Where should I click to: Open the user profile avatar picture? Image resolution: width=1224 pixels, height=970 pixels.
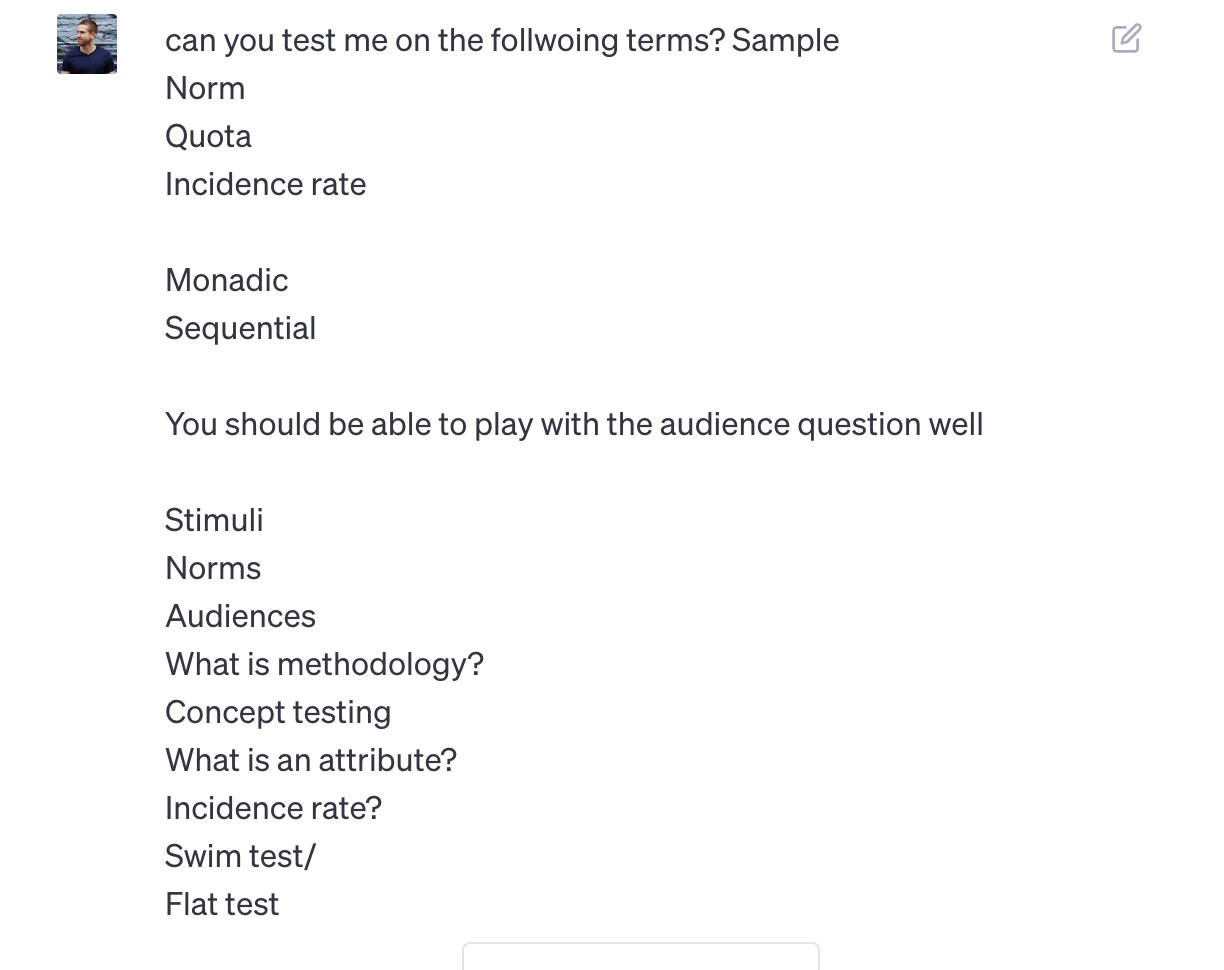click(x=87, y=44)
